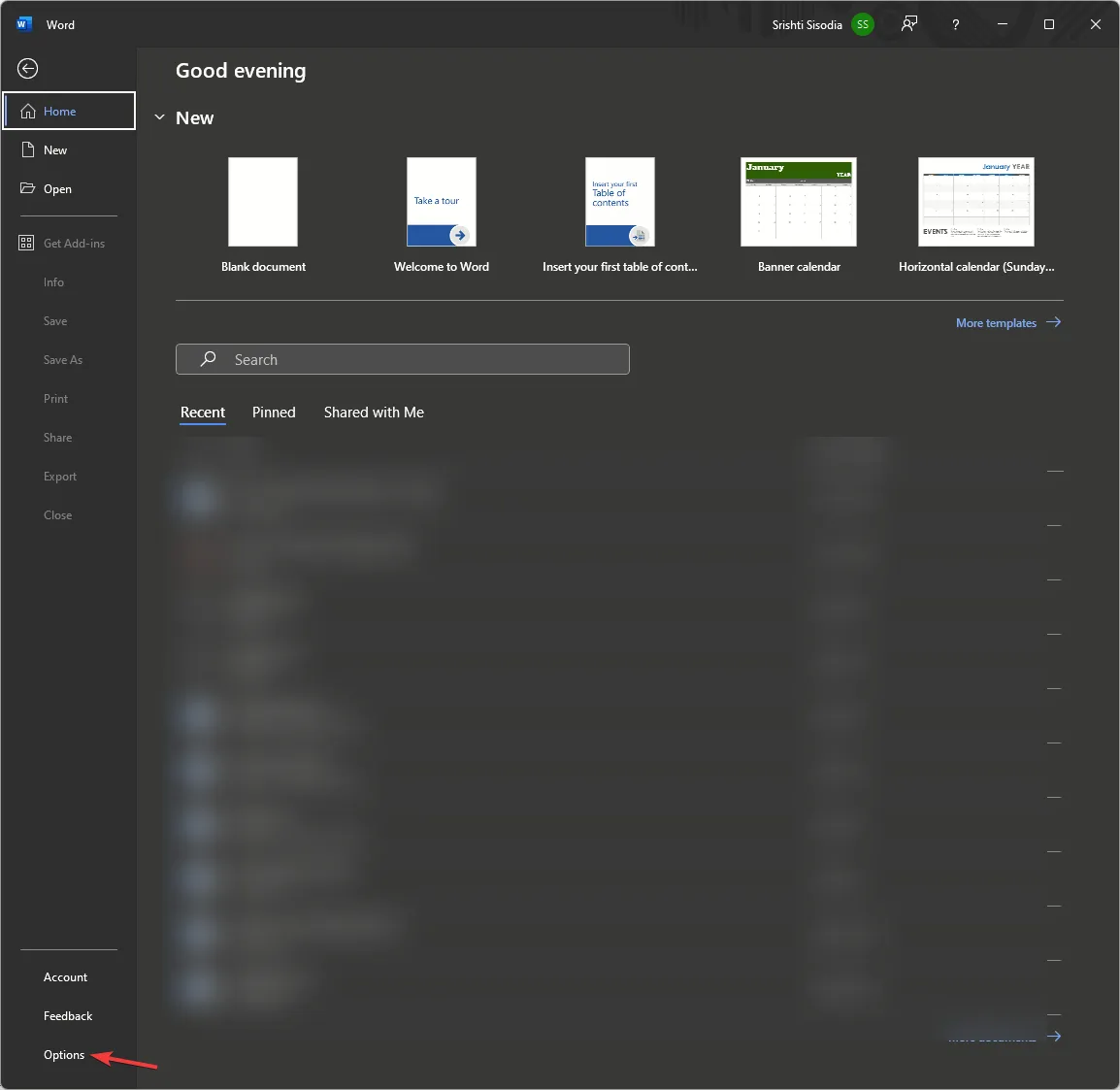
Task: Select Save As in the sidebar
Action: [x=63, y=360]
